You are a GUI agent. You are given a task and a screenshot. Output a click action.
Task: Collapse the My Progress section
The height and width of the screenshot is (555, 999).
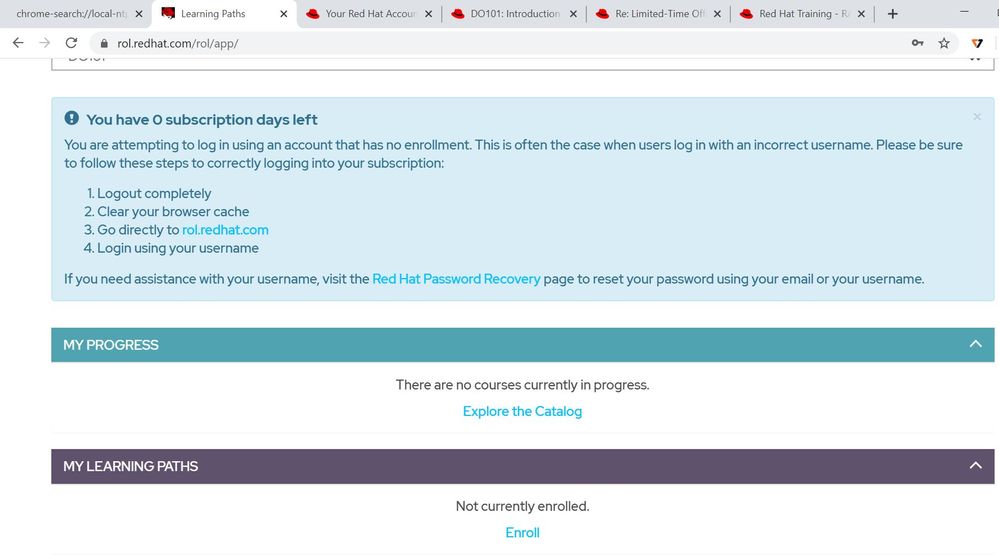[x=976, y=344]
